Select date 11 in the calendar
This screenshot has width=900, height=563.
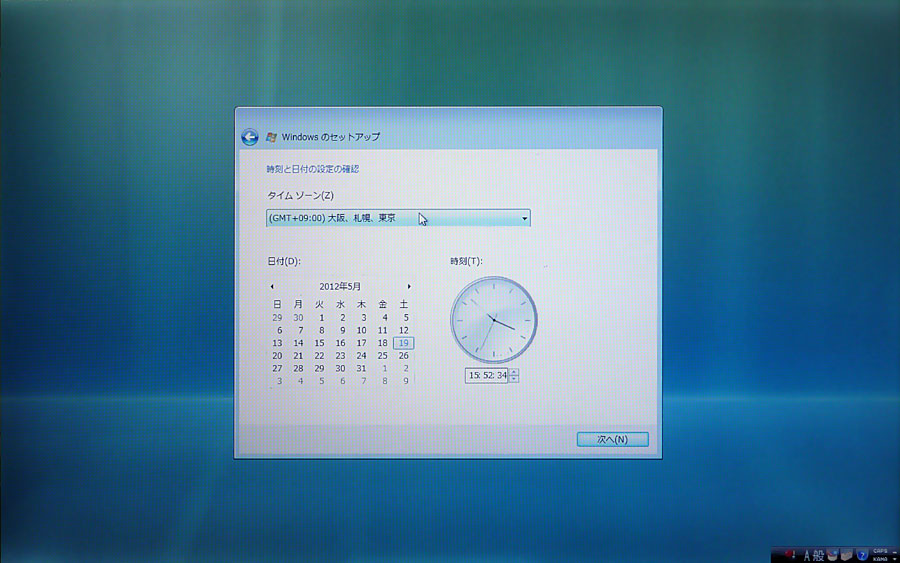(x=382, y=331)
